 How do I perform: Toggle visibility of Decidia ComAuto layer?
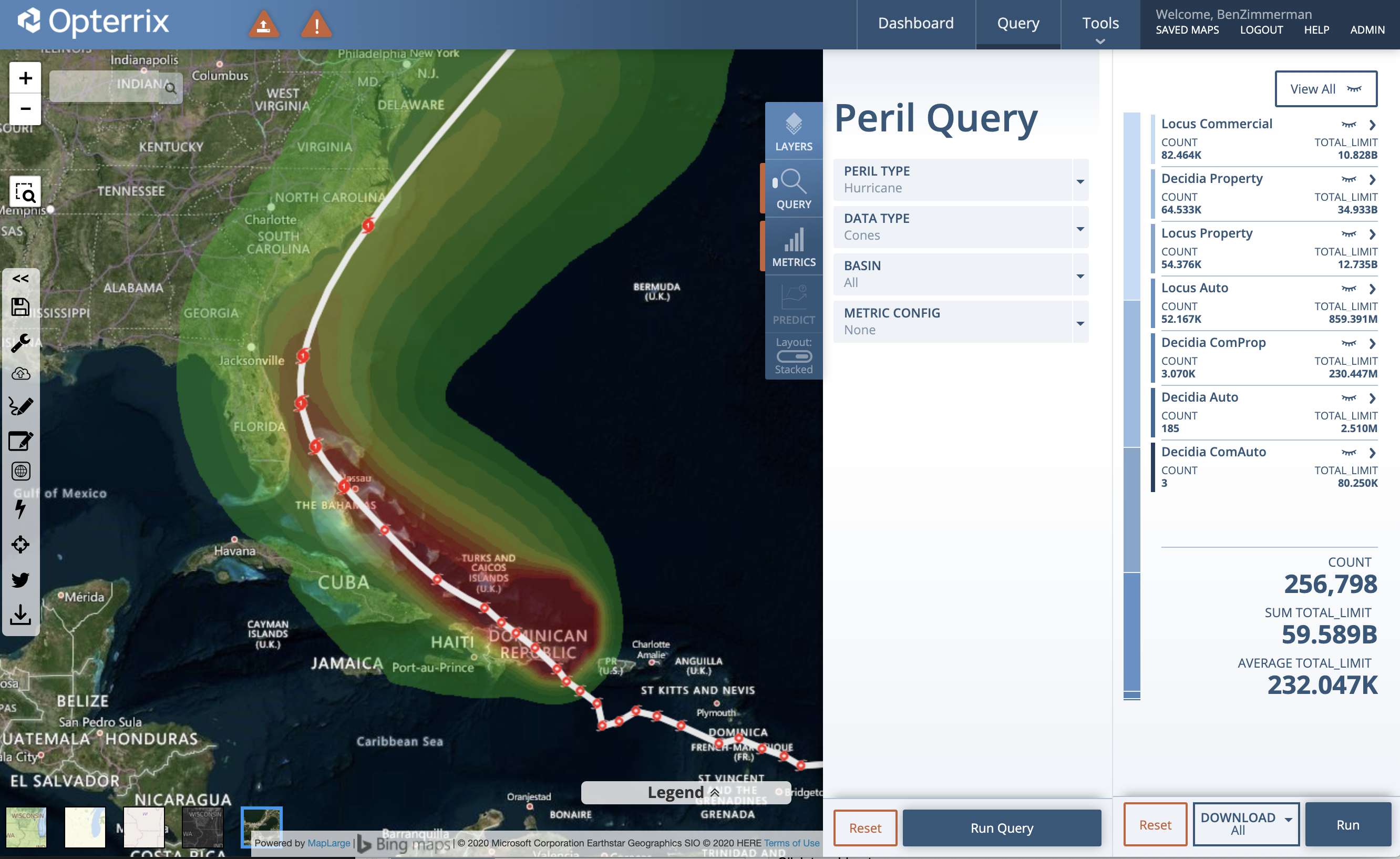[x=1348, y=453]
